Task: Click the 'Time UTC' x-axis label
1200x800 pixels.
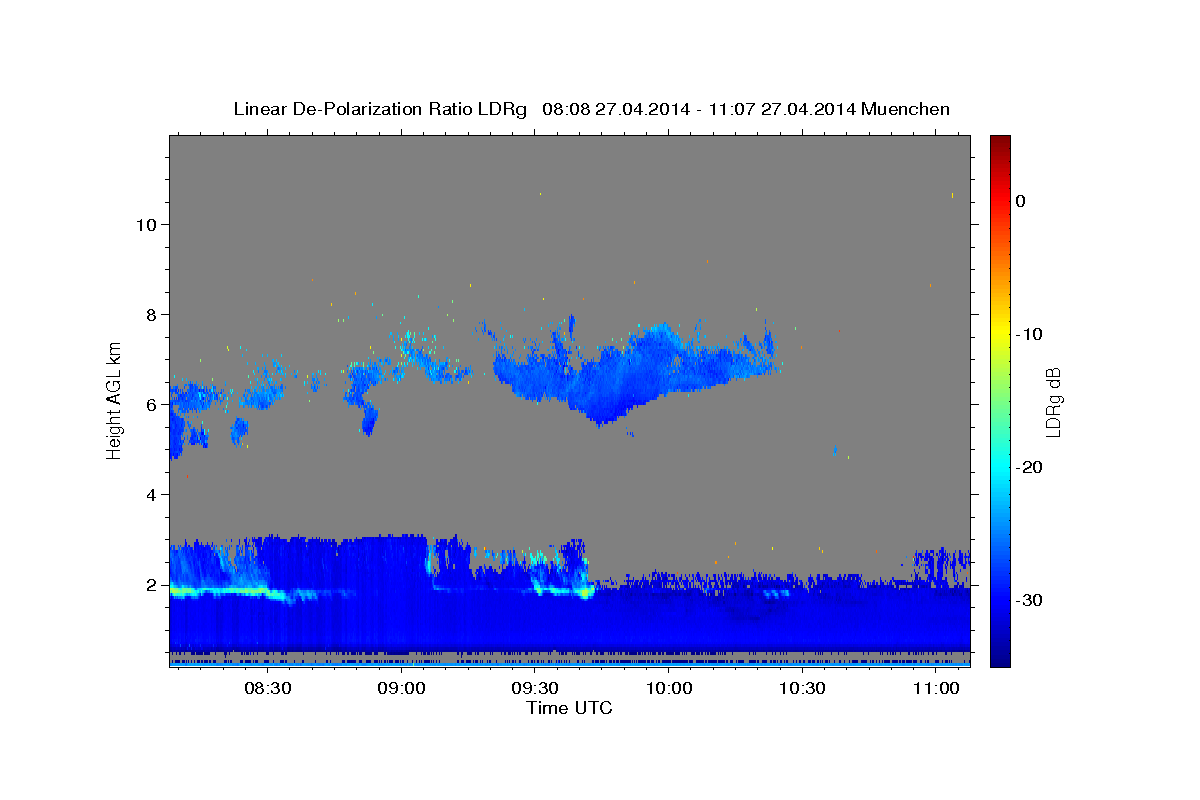Action: tap(569, 708)
